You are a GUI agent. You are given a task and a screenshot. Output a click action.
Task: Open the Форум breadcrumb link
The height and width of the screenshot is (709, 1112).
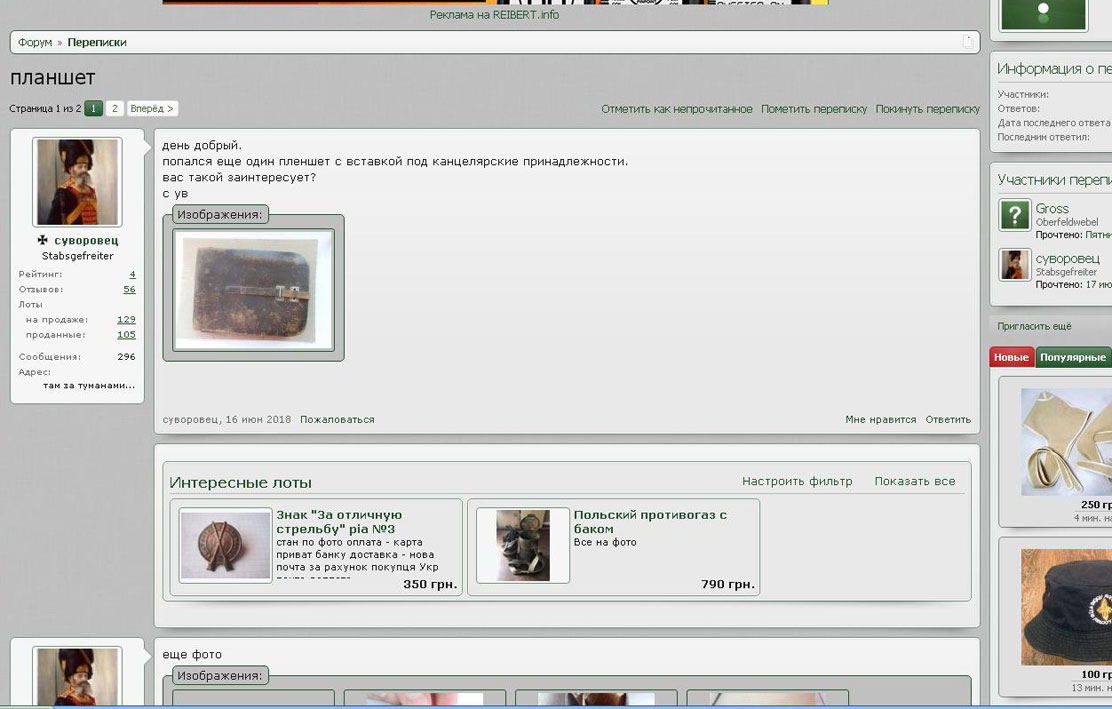(35, 43)
